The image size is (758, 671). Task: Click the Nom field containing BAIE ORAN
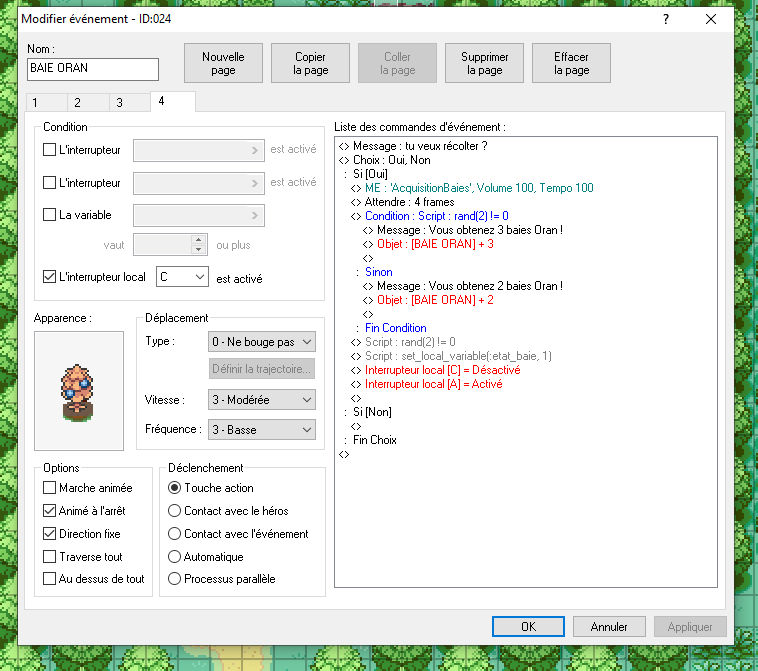coord(93,69)
